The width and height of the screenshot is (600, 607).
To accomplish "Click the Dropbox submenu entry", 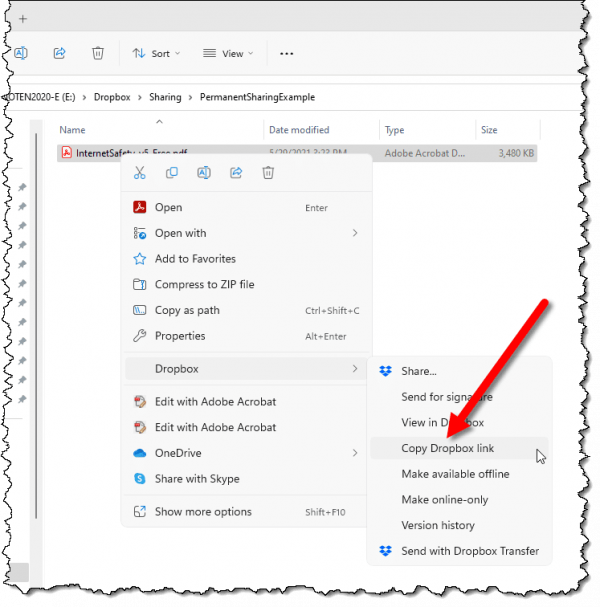I will [246, 369].
